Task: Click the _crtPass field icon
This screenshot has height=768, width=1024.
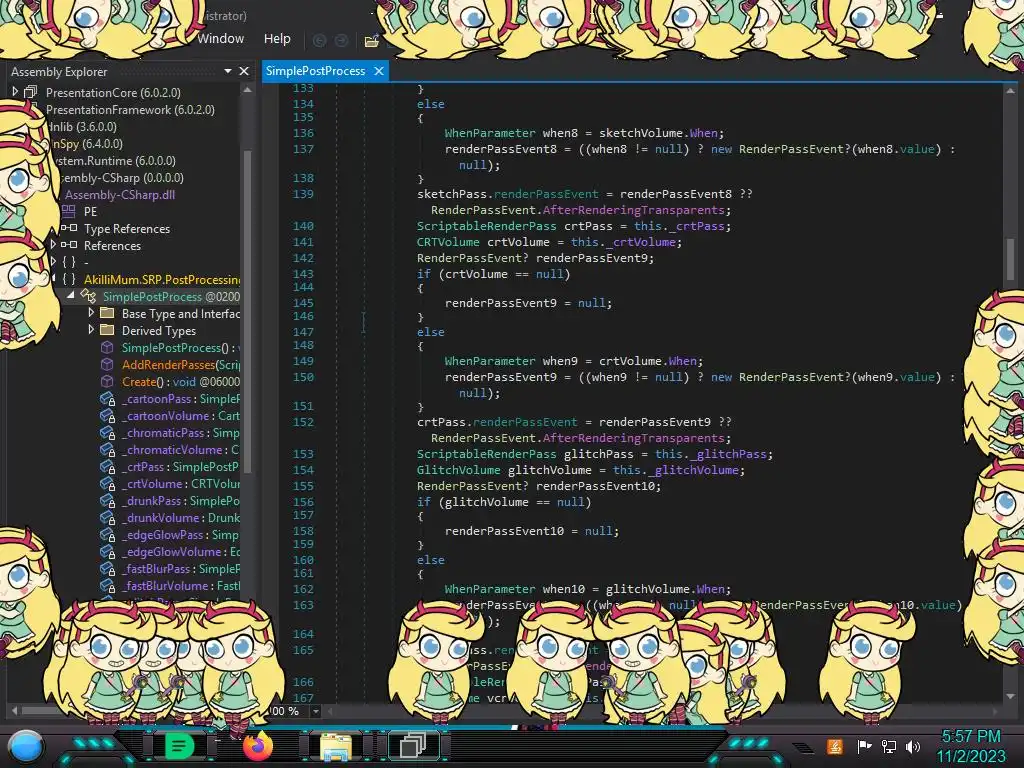Action: 107,466
